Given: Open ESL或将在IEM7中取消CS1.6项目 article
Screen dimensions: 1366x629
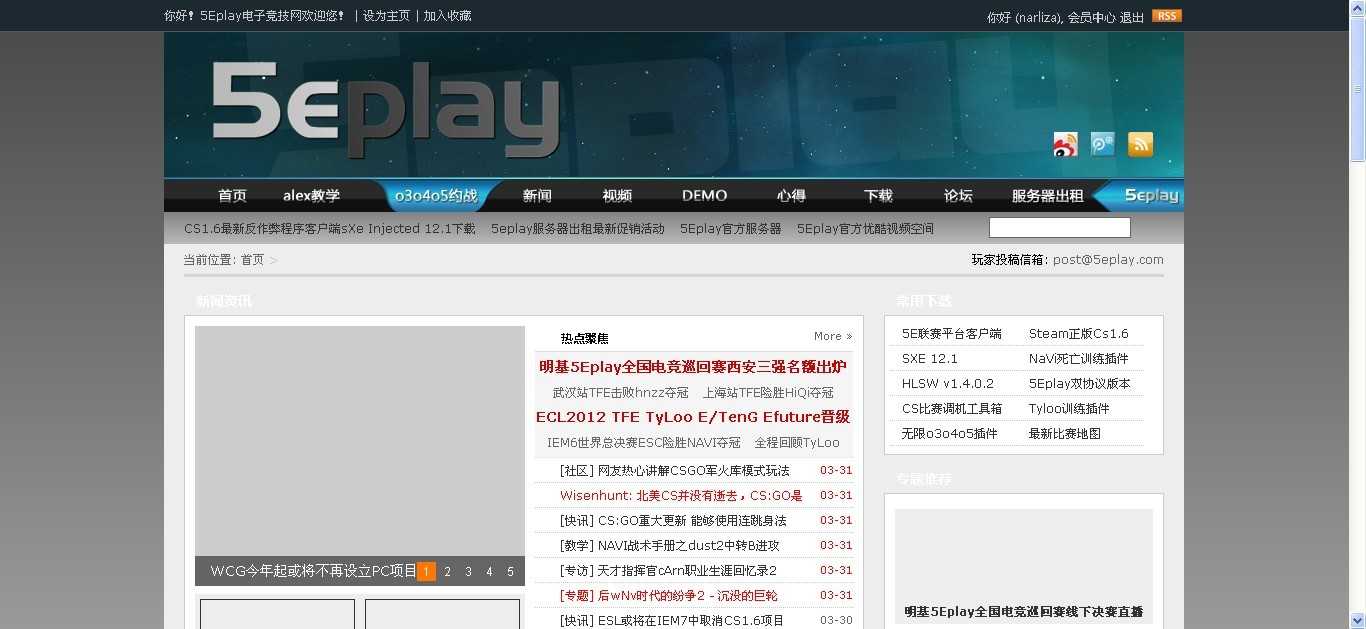Looking at the screenshot, I should click(x=691, y=621).
